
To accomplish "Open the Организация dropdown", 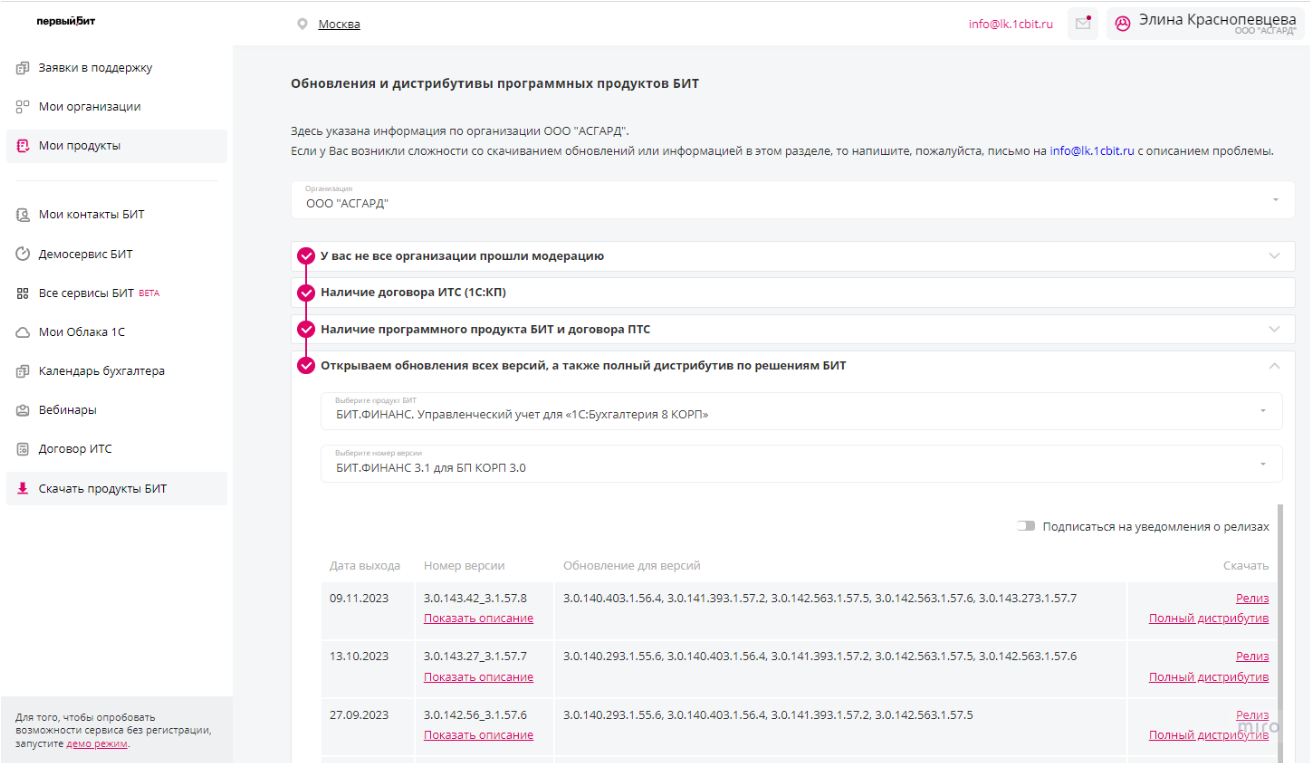I will click(792, 200).
